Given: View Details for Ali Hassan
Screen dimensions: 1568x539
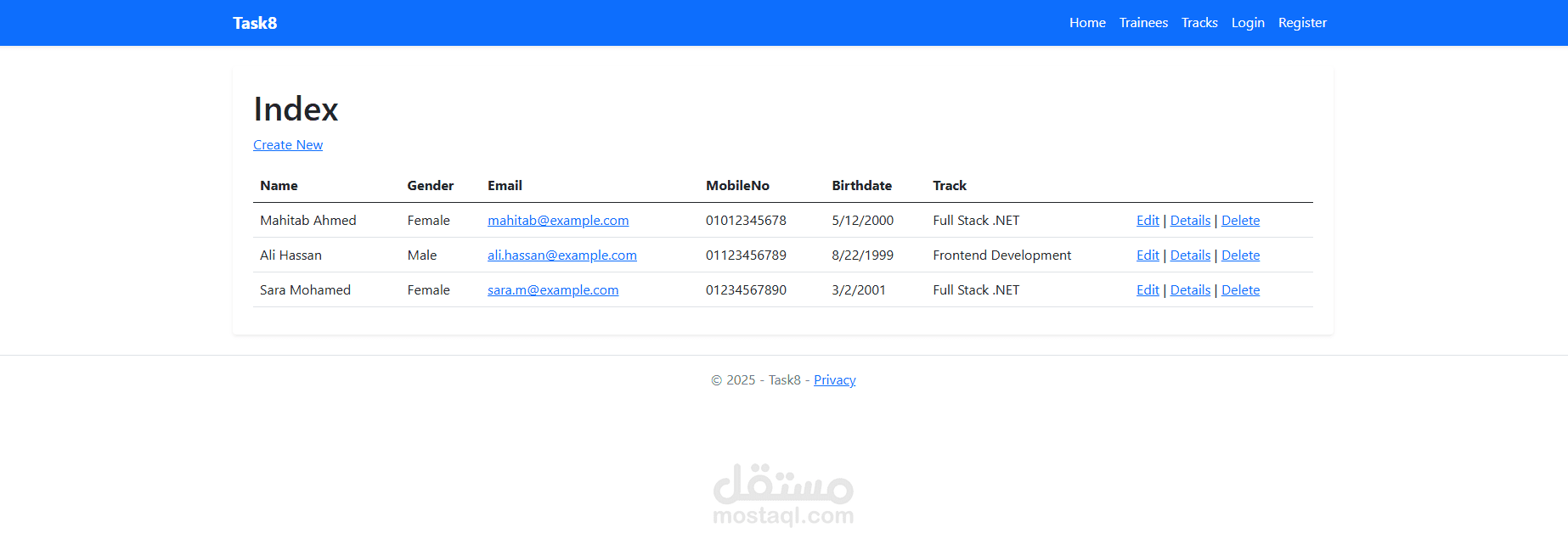Looking at the screenshot, I should [1190, 255].
